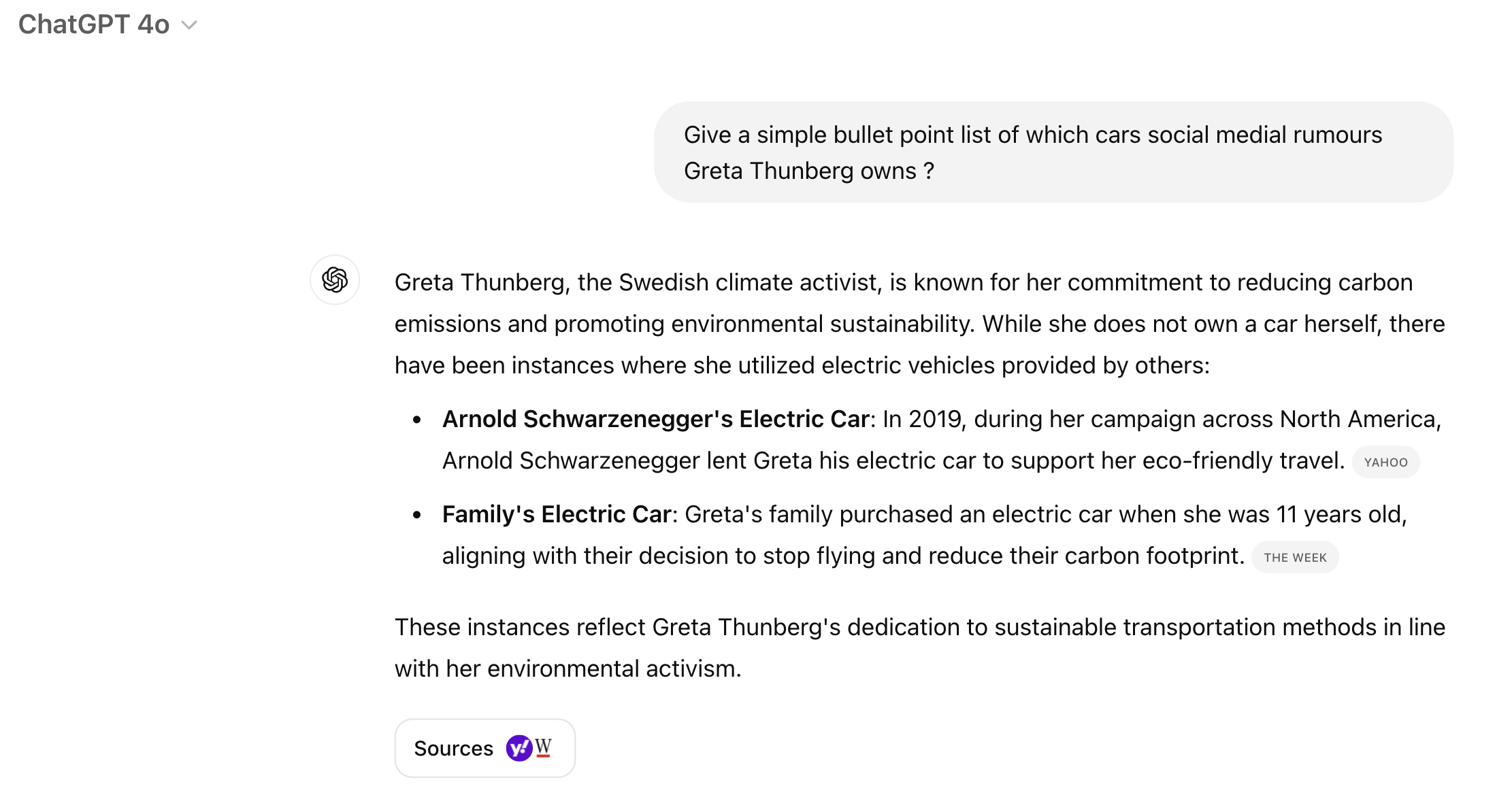Image resolution: width=1512 pixels, height=793 pixels.
Task: Open THE WEEK citation chip
Action: [1295, 558]
